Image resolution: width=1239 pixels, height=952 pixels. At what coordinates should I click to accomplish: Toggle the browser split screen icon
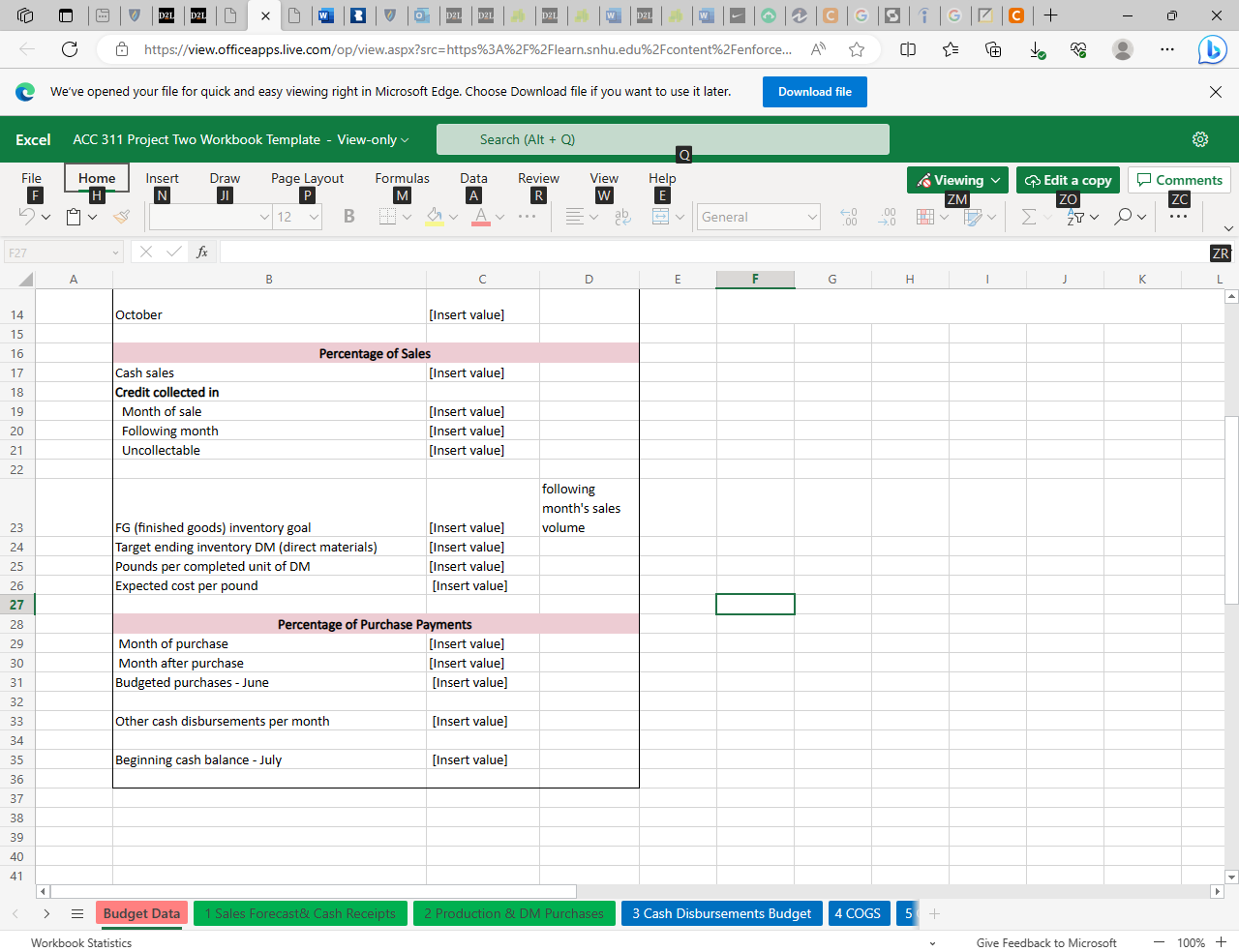point(908,49)
